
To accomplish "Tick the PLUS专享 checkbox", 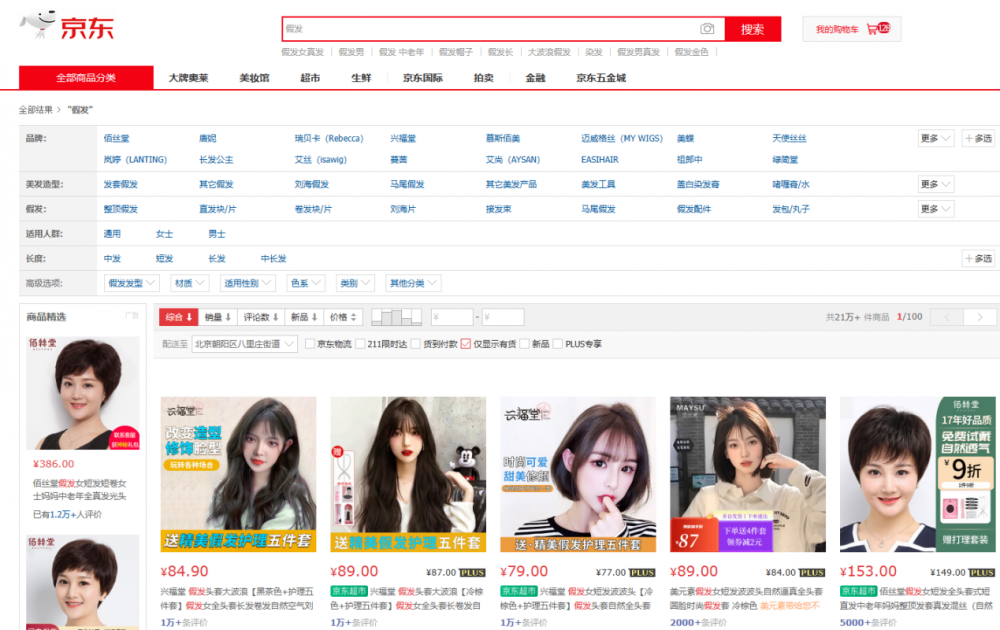I will (x=557, y=344).
